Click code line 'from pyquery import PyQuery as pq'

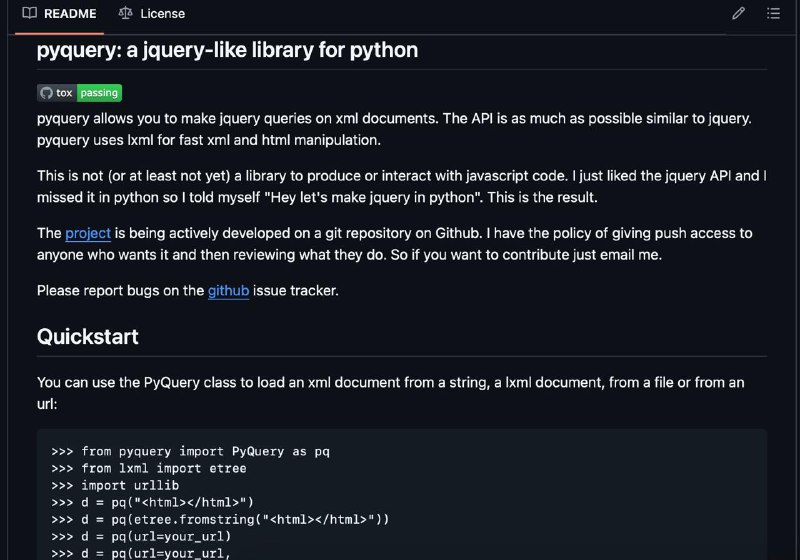pyautogui.click(x=190, y=451)
